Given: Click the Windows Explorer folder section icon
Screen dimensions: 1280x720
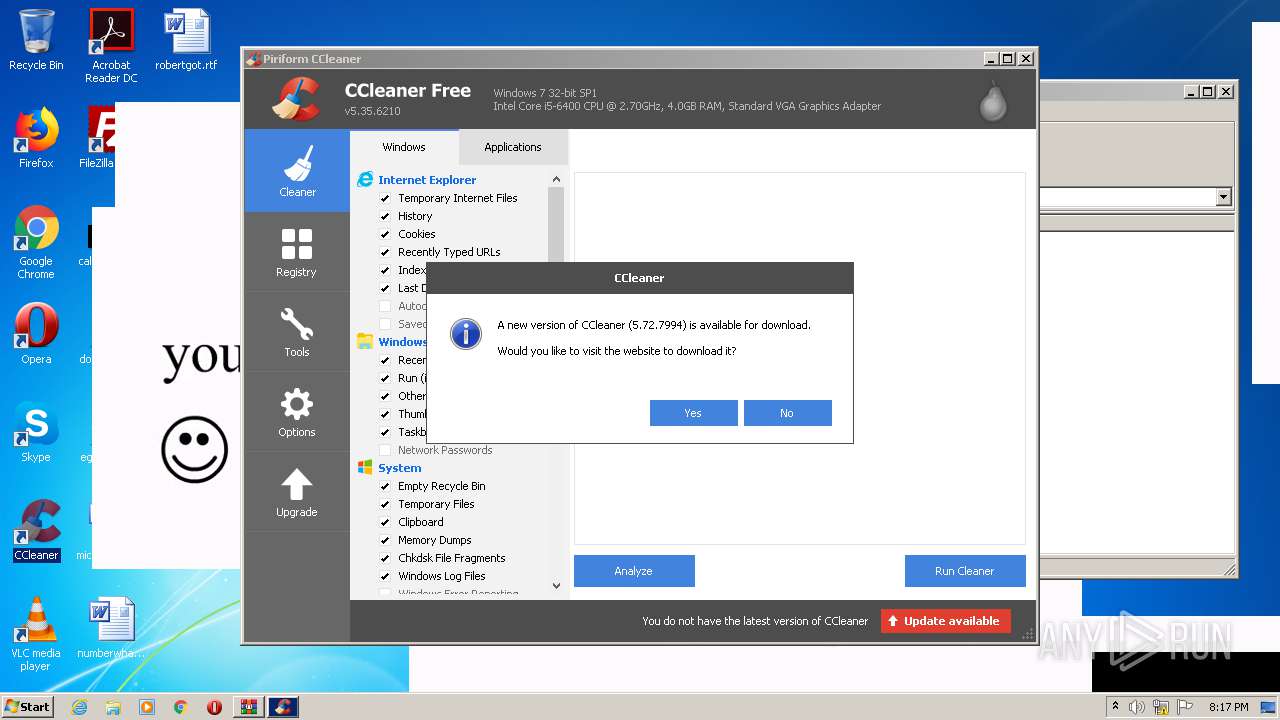Looking at the screenshot, I should click(365, 342).
